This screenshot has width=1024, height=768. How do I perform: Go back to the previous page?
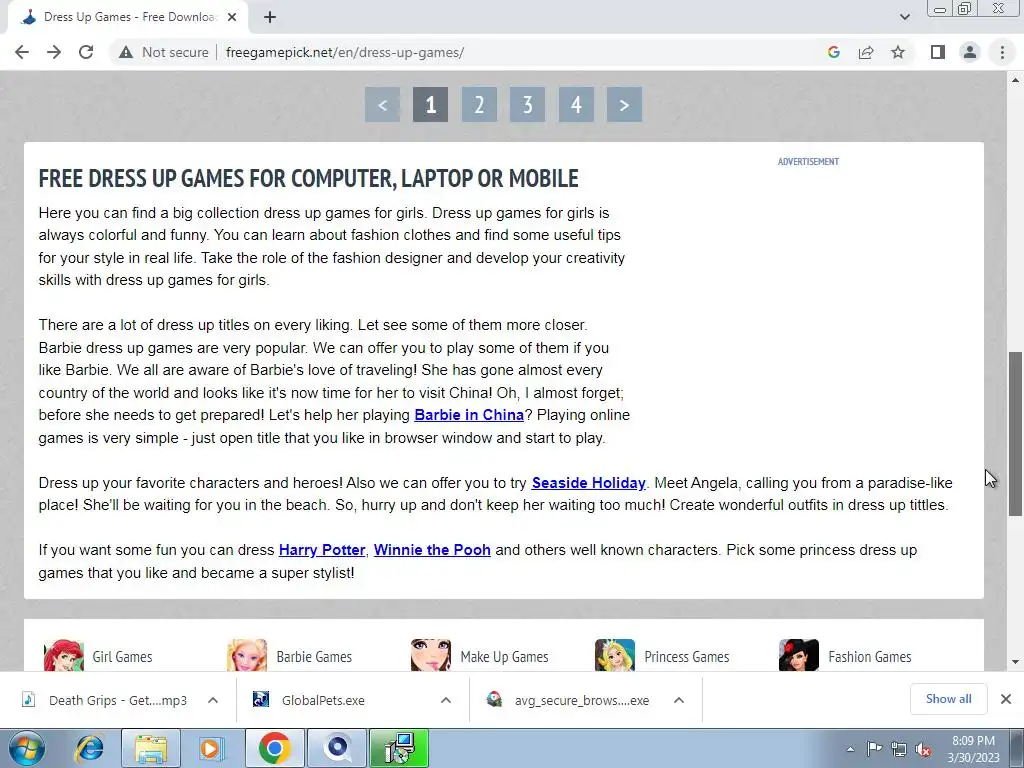[x=22, y=52]
